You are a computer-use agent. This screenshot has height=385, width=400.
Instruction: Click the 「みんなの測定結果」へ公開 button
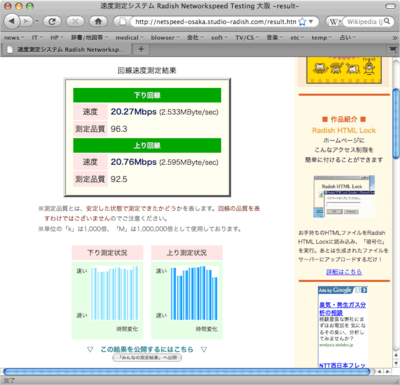[x=147, y=358]
